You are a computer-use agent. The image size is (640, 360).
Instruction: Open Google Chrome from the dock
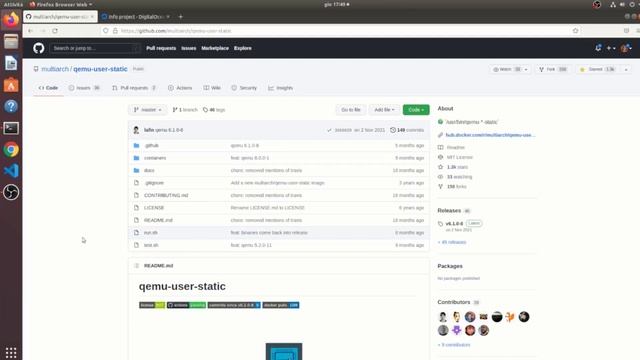tap(11, 150)
